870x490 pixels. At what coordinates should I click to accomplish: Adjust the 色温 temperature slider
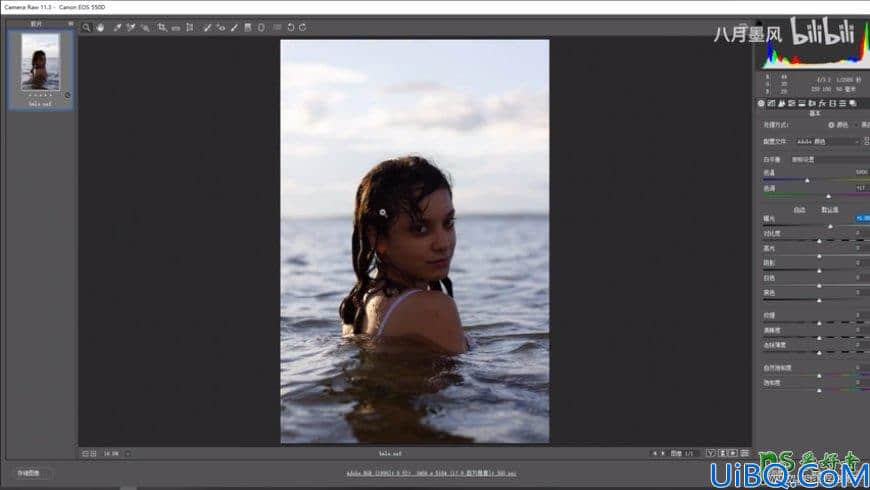pyautogui.click(x=807, y=180)
